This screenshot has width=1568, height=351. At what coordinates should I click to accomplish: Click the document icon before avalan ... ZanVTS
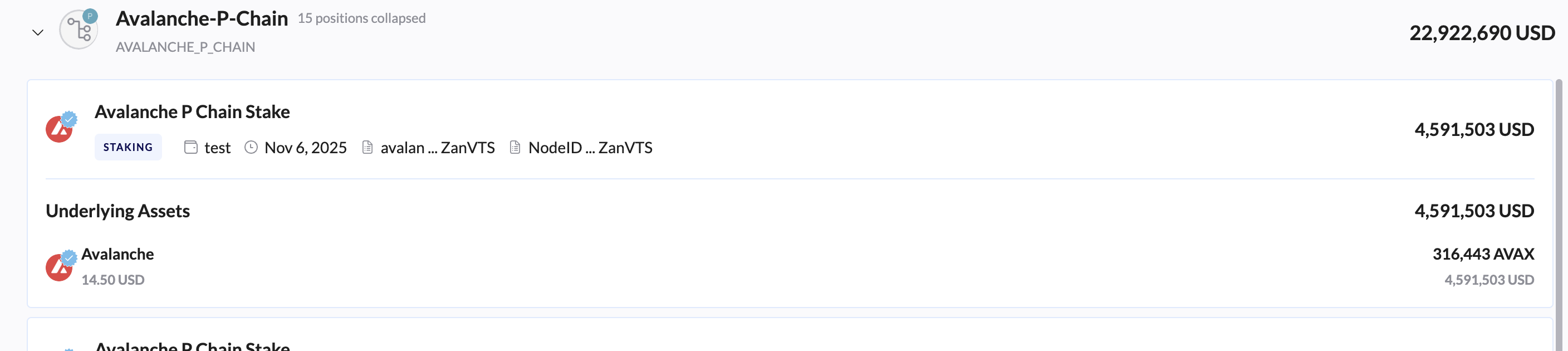pos(367,148)
